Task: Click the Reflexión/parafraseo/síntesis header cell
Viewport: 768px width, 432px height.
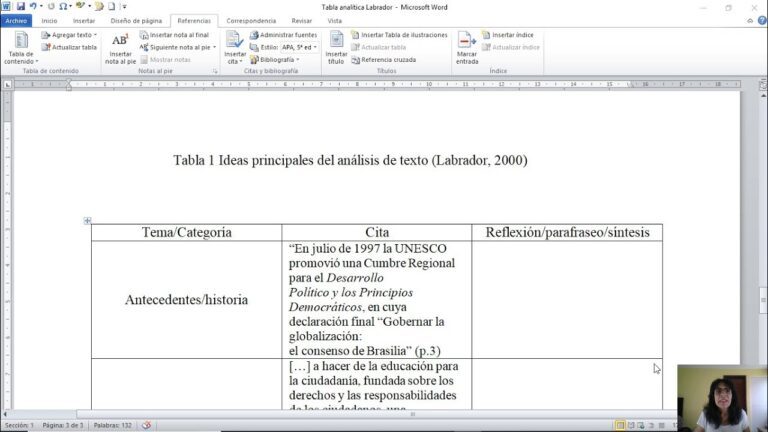Action: 567,232
